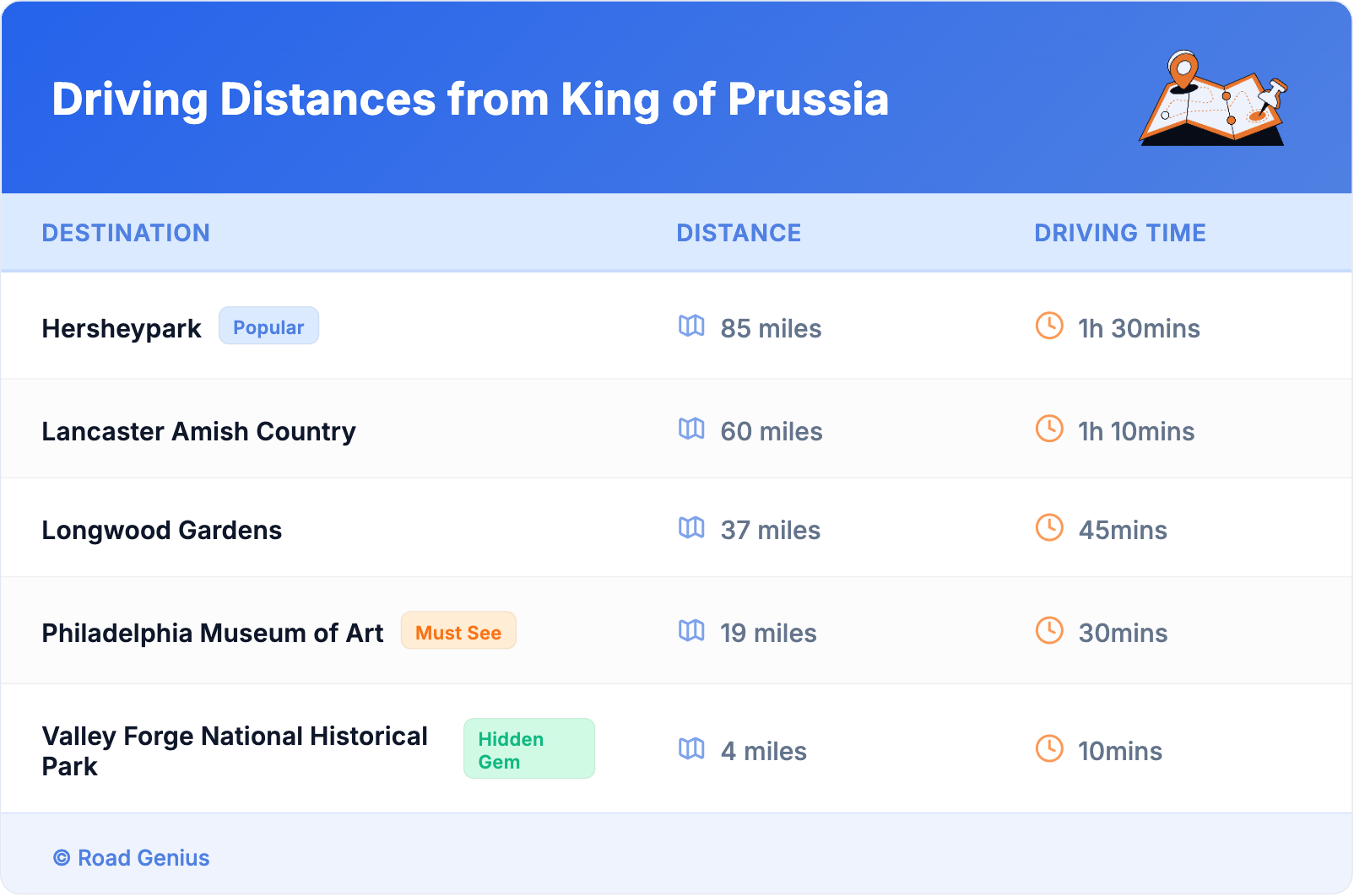This screenshot has width=1354, height=896.
Task: Click map icon beside 60 miles
Action: tap(691, 429)
